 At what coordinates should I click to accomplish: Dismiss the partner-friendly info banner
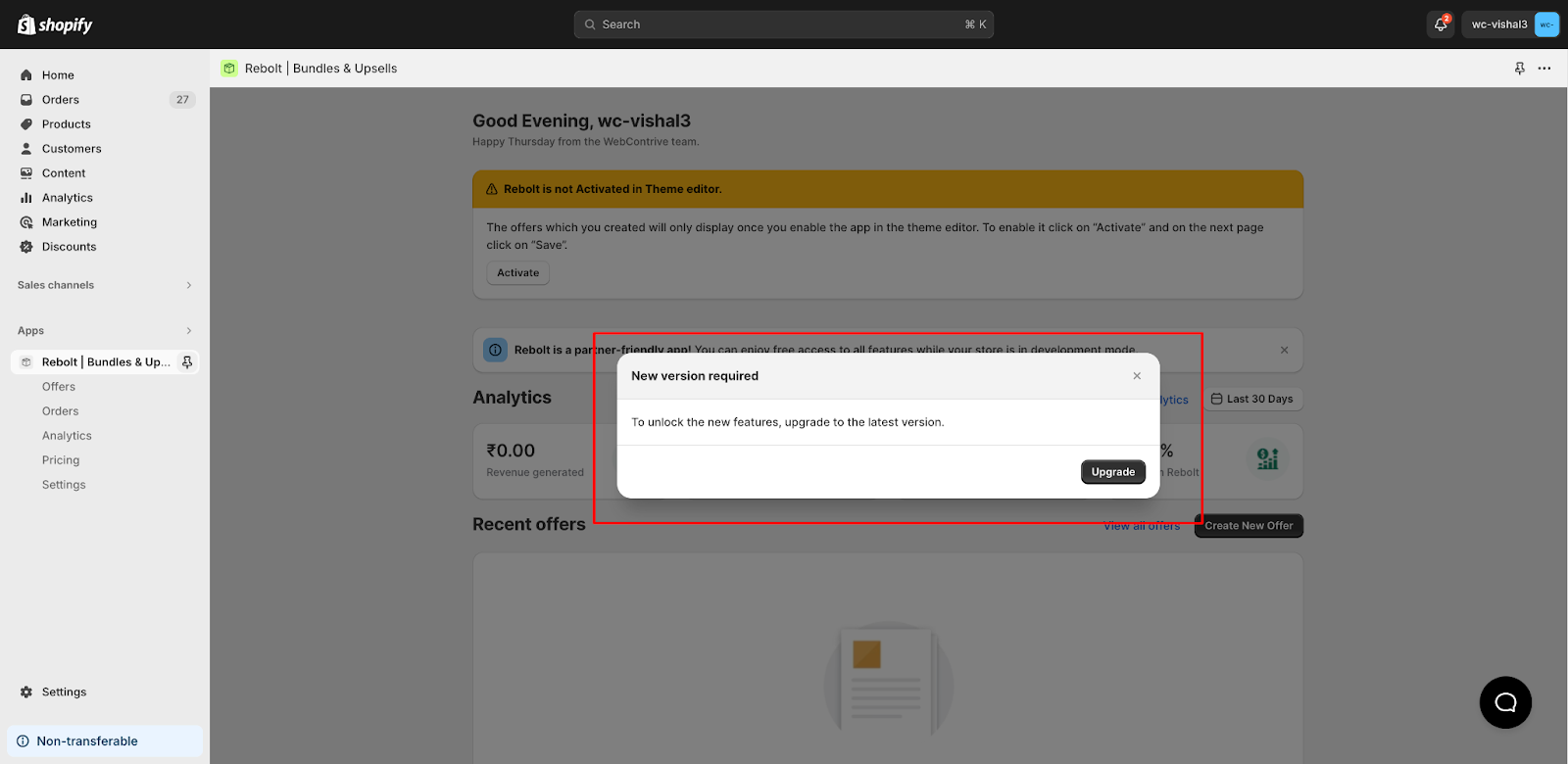[x=1285, y=350]
